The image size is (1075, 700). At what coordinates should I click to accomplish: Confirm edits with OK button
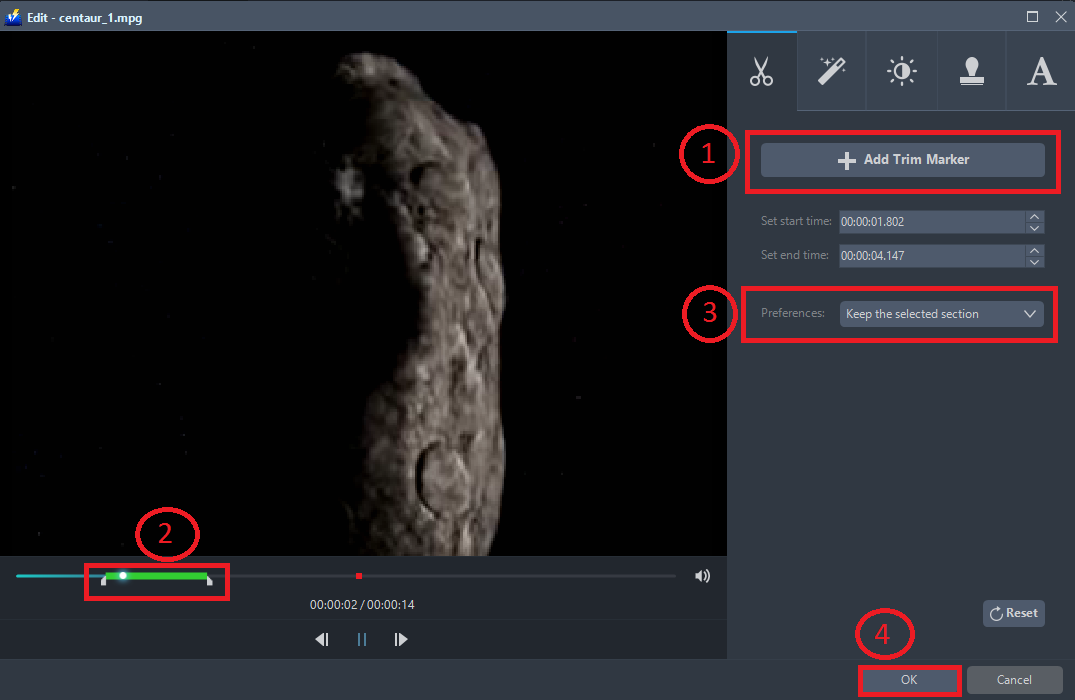pos(908,680)
